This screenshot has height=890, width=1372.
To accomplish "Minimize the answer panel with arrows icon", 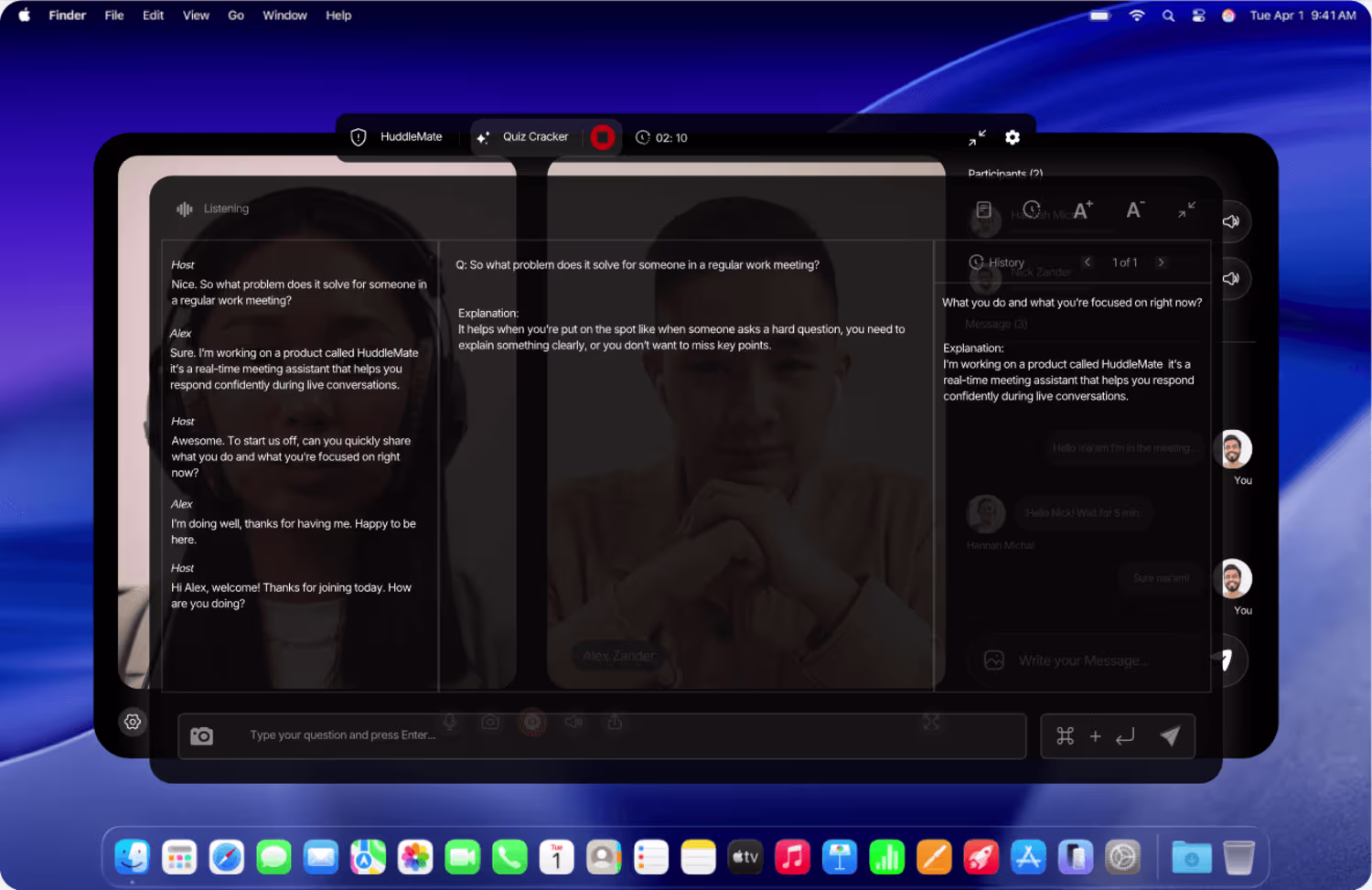I will pos(1186,210).
